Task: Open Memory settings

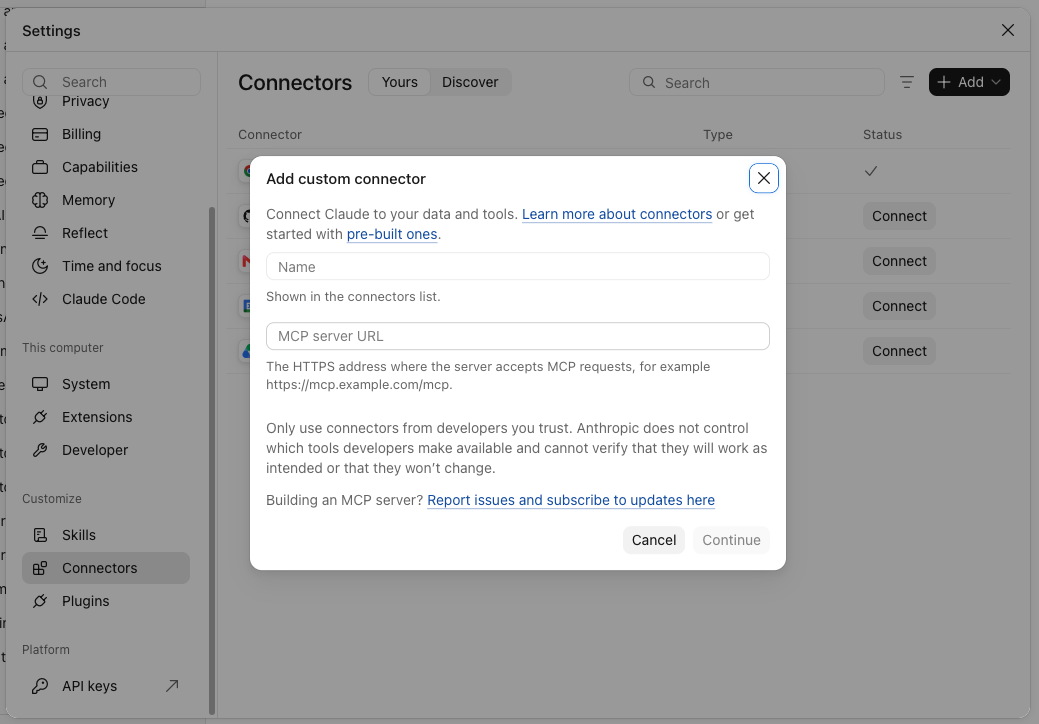Action: tap(106, 200)
